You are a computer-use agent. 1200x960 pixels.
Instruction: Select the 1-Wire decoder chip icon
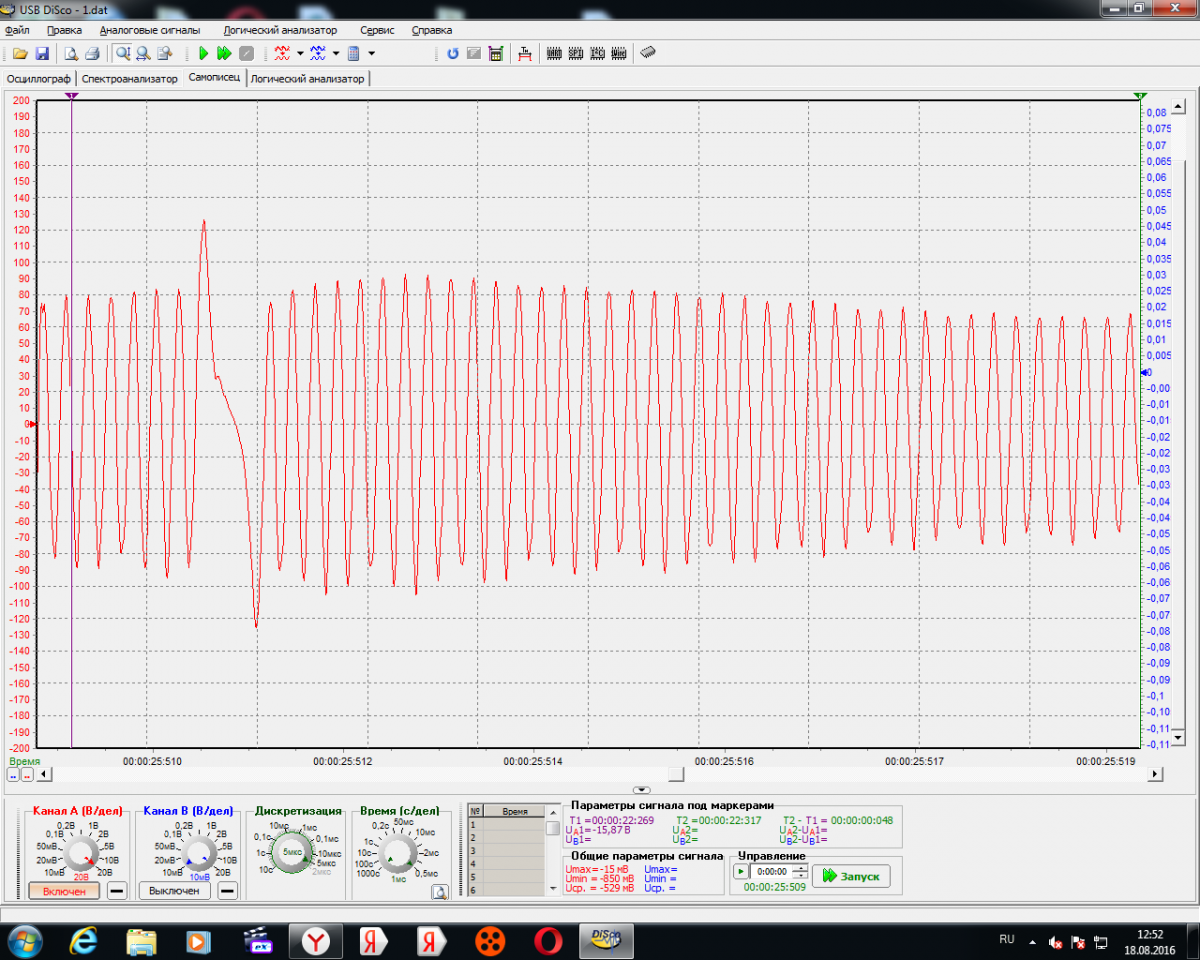pyautogui.click(x=620, y=53)
